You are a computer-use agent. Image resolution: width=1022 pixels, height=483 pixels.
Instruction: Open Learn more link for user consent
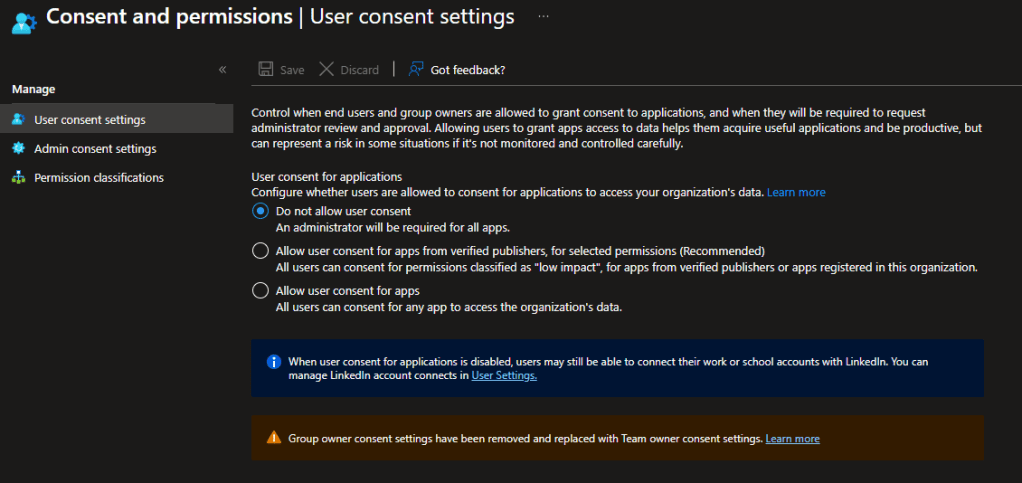(x=796, y=192)
